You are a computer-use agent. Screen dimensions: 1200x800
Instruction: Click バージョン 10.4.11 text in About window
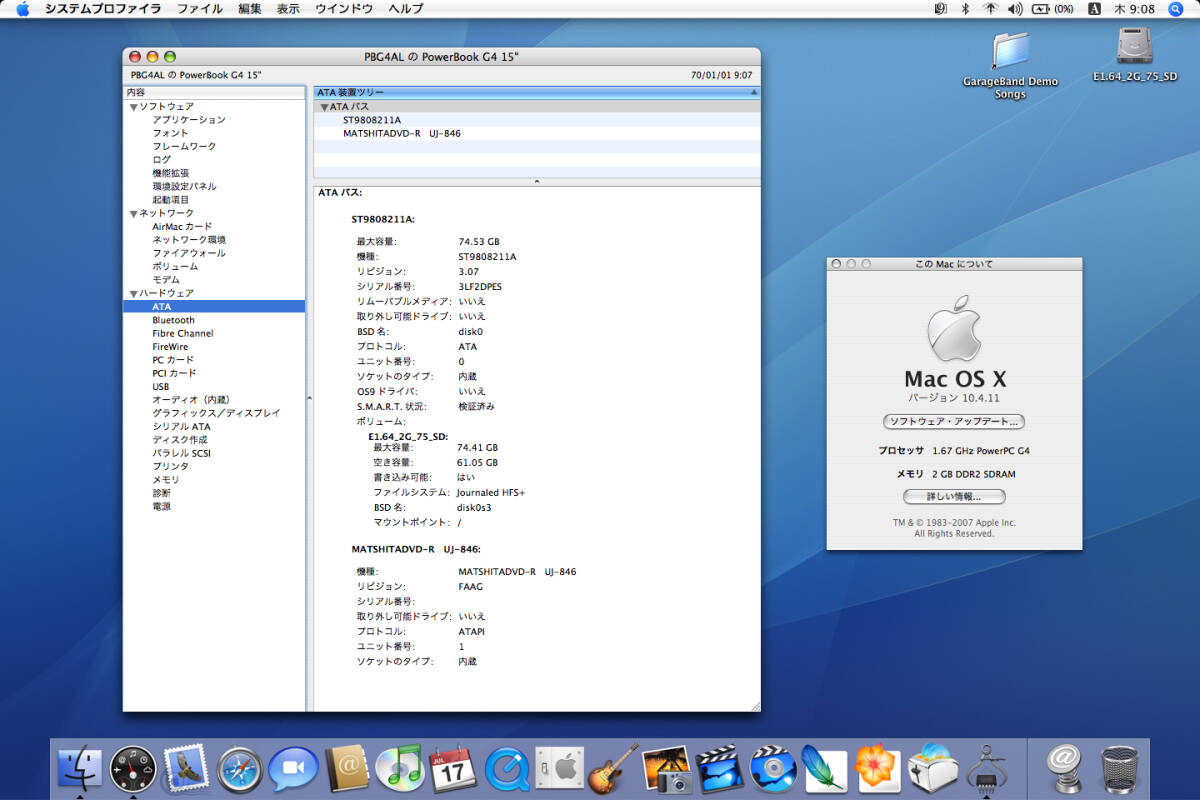point(954,397)
